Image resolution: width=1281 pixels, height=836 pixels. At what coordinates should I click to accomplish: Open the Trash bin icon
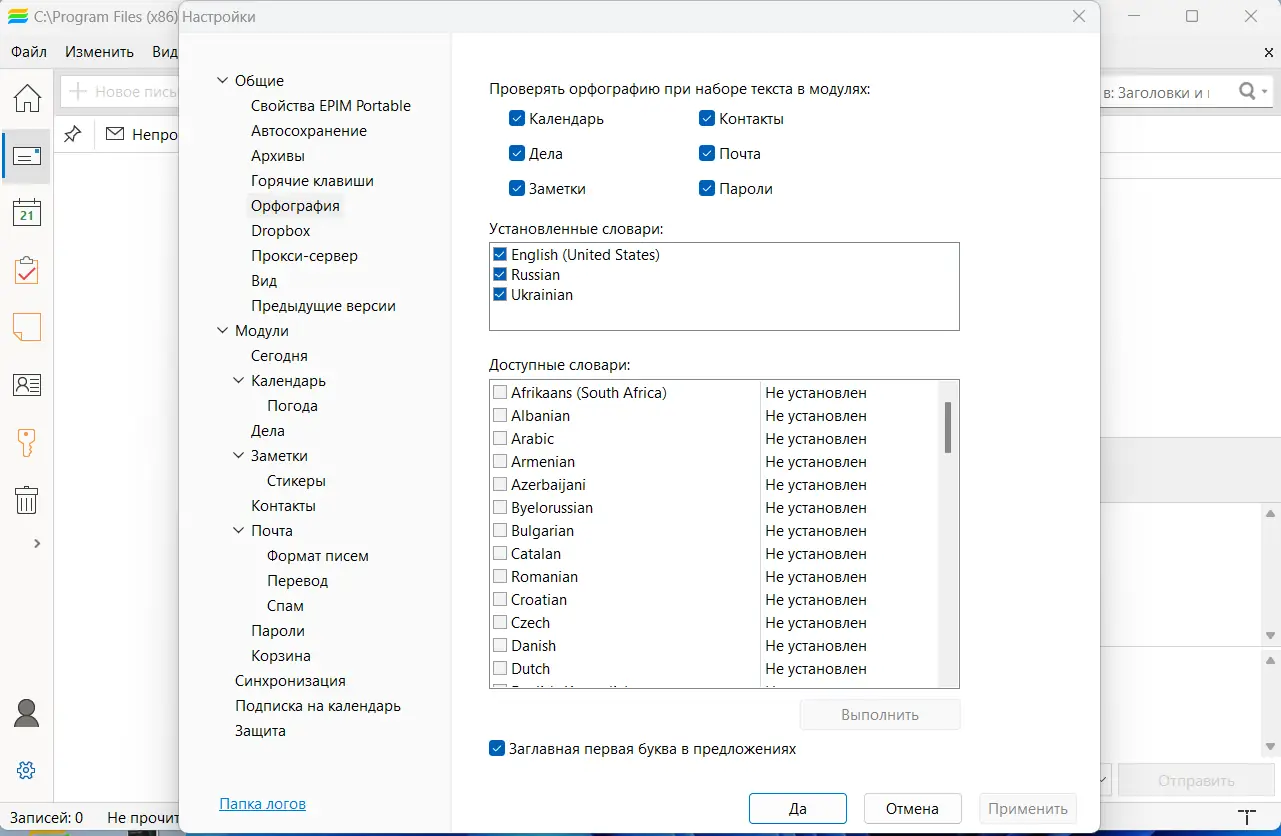27,499
